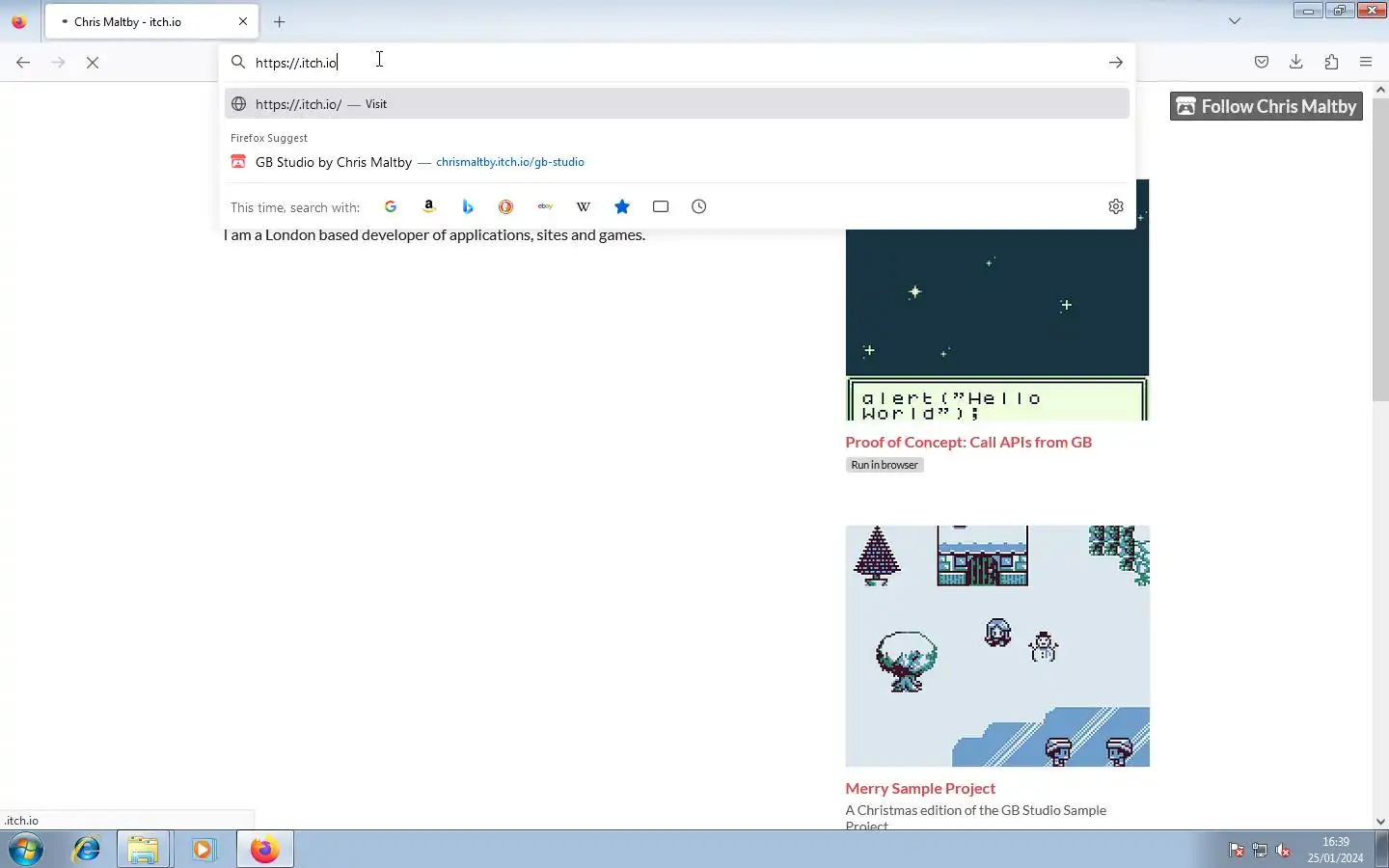Search within History clock icon
The image size is (1389, 868).
tap(699, 206)
